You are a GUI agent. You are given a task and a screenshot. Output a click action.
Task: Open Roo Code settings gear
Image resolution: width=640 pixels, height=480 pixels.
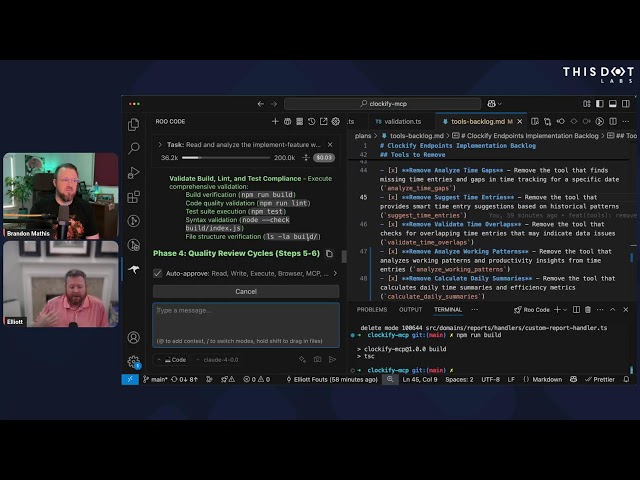tap(336, 122)
